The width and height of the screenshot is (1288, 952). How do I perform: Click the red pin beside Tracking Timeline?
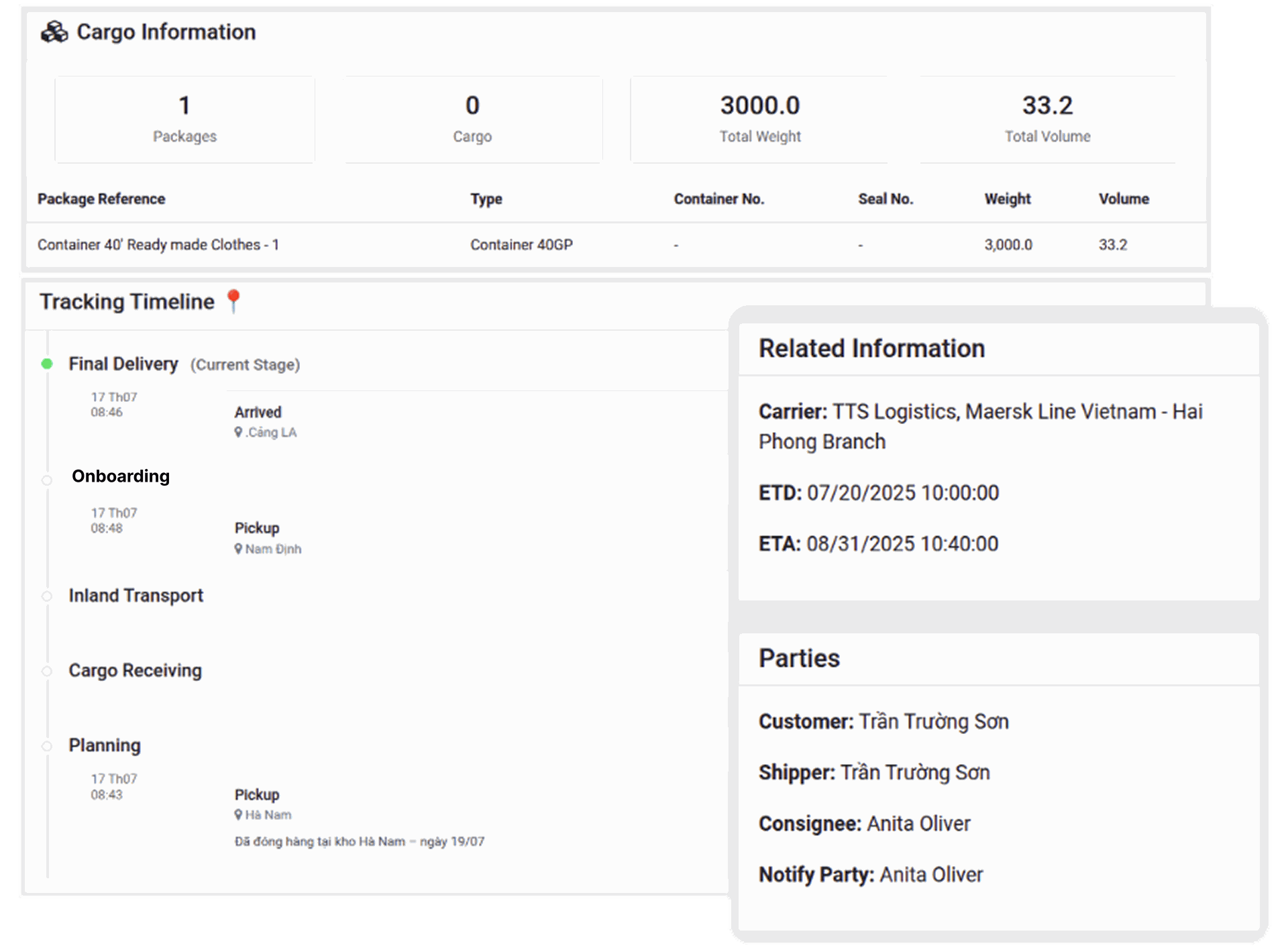[x=233, y=301]
